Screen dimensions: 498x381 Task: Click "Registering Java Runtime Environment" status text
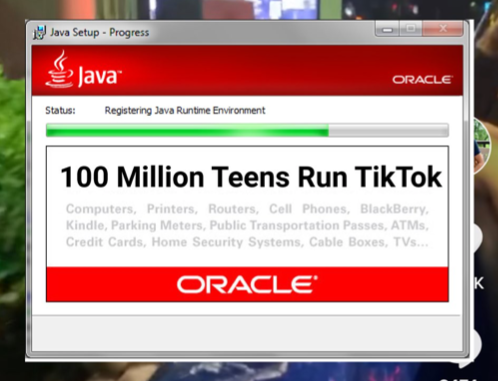point(185,110)
